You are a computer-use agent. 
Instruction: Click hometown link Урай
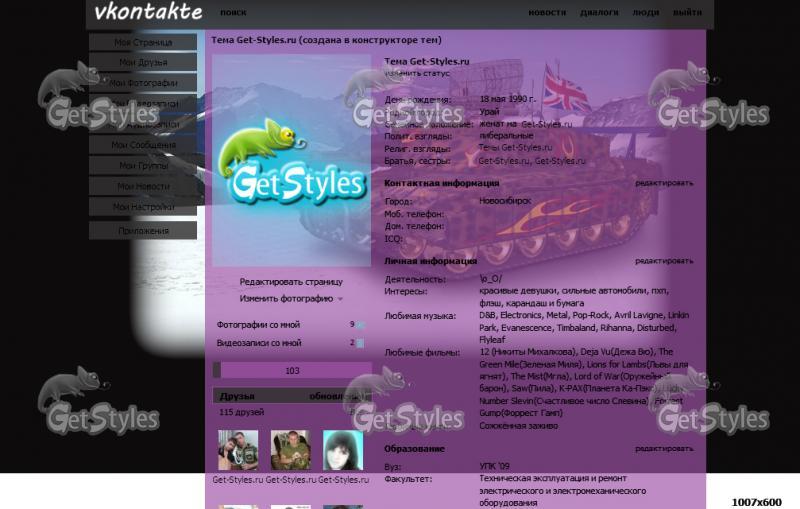[x=489, y=111]
